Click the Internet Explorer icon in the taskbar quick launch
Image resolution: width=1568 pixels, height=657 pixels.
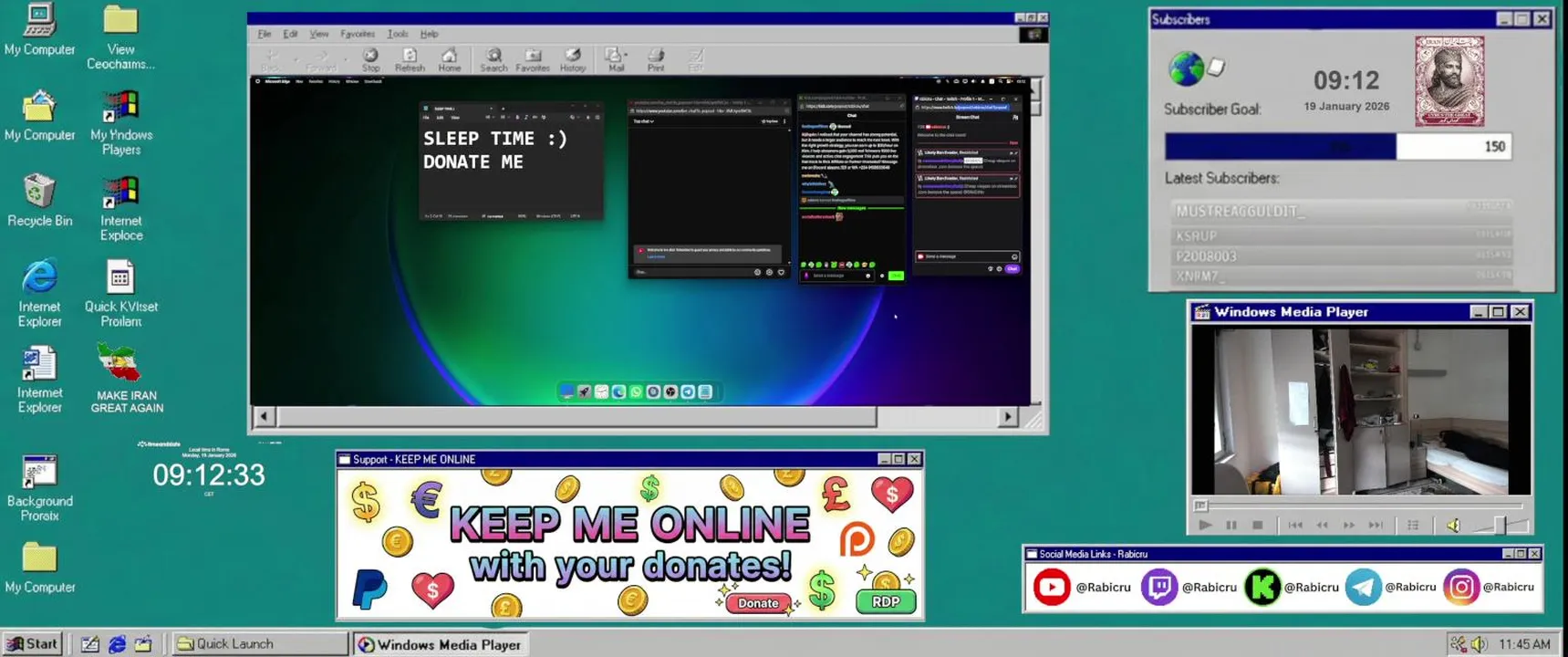[117, 644]
